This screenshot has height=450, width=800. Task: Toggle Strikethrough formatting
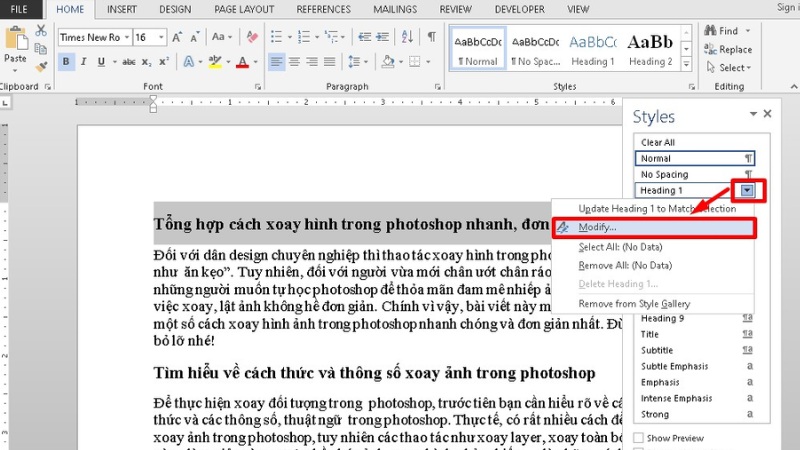pos(129,62)
